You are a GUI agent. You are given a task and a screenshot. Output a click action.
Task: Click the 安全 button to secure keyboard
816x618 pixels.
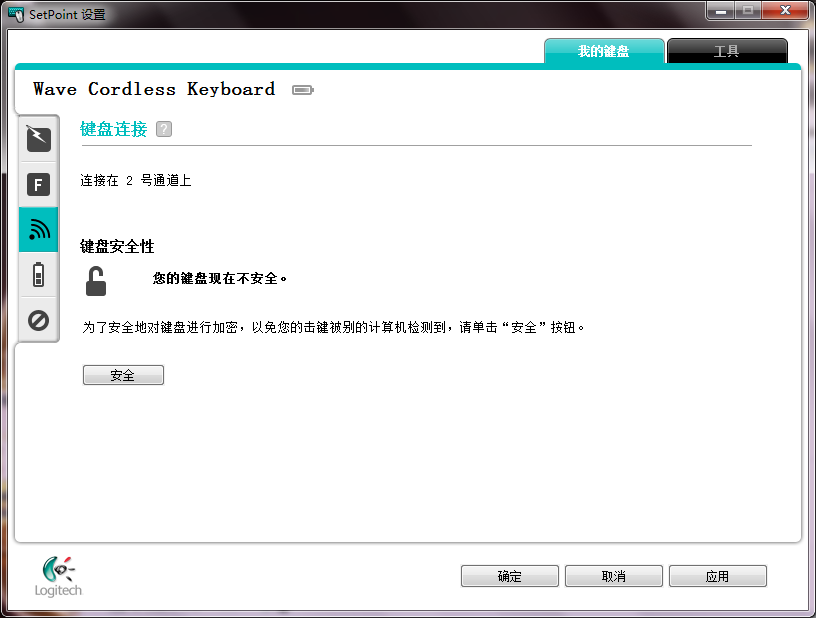[123, 375]
